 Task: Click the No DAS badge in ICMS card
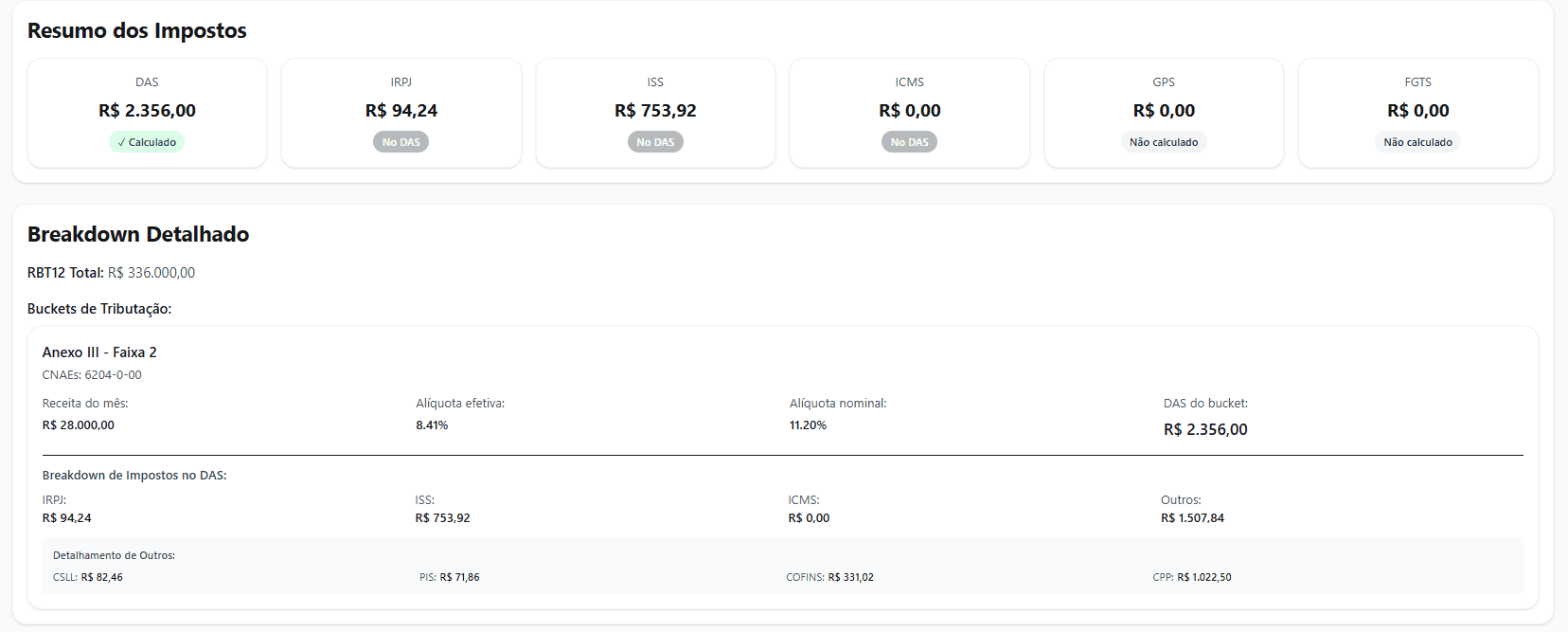[x=909, y=142]
